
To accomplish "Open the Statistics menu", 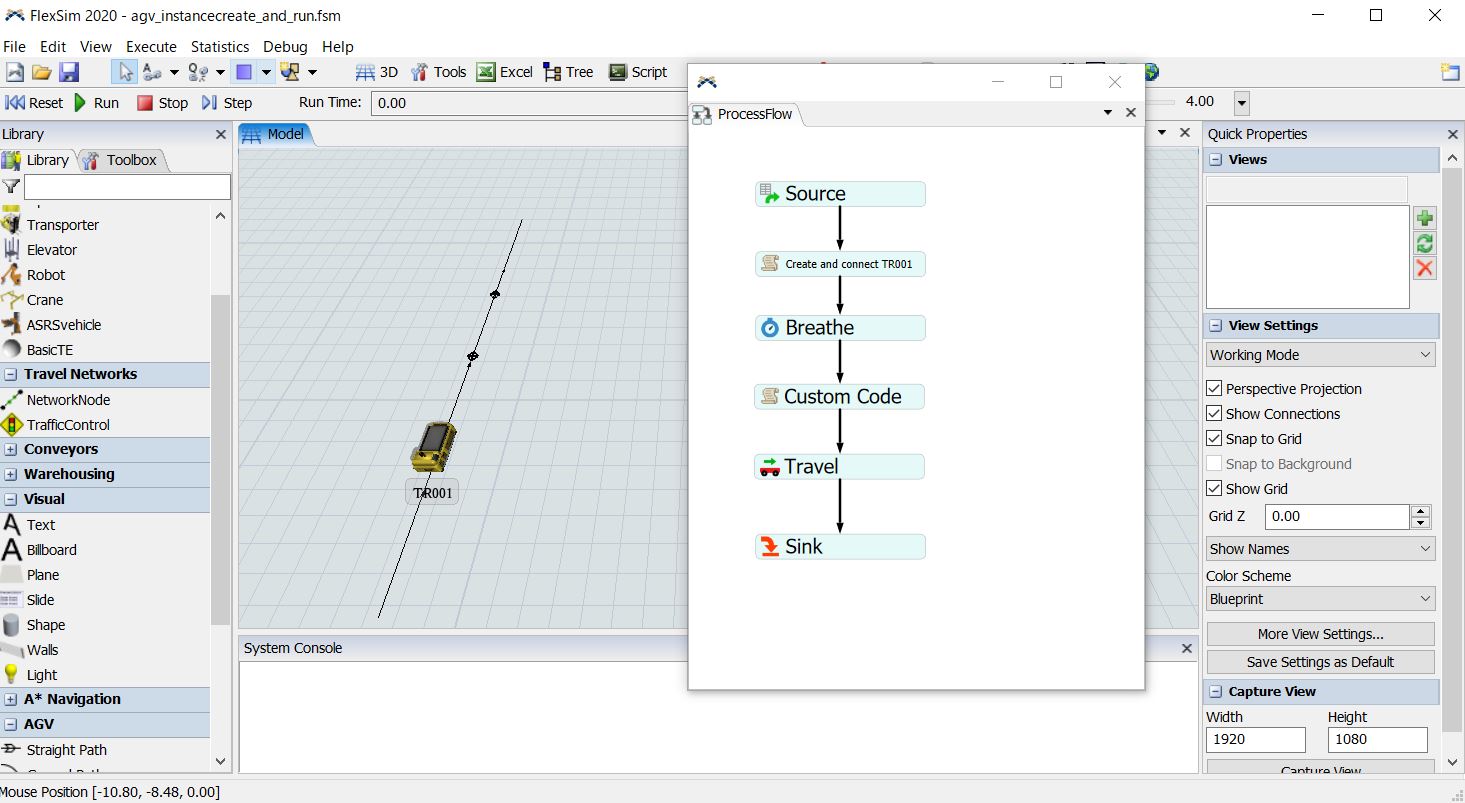I will click(x=219, y=47).
